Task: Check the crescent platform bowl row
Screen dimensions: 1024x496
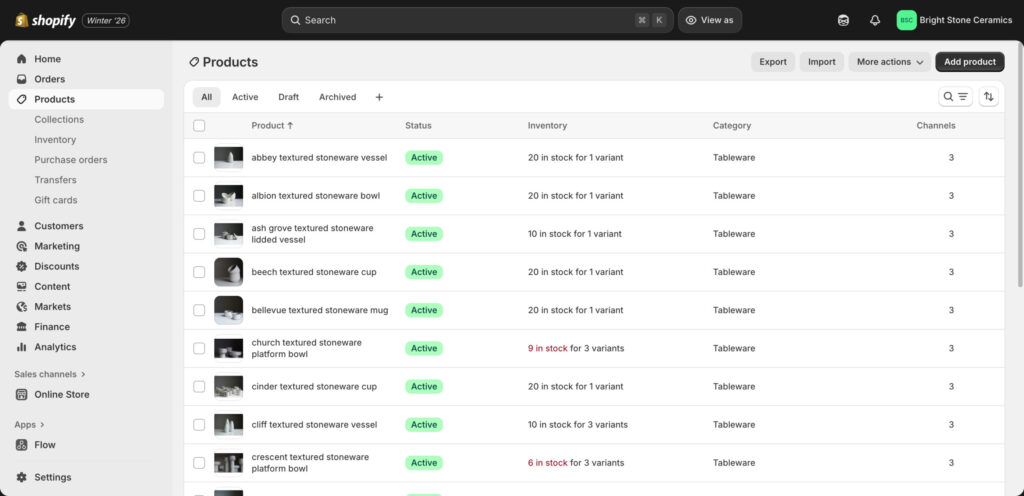Action: tap(199, 463)
